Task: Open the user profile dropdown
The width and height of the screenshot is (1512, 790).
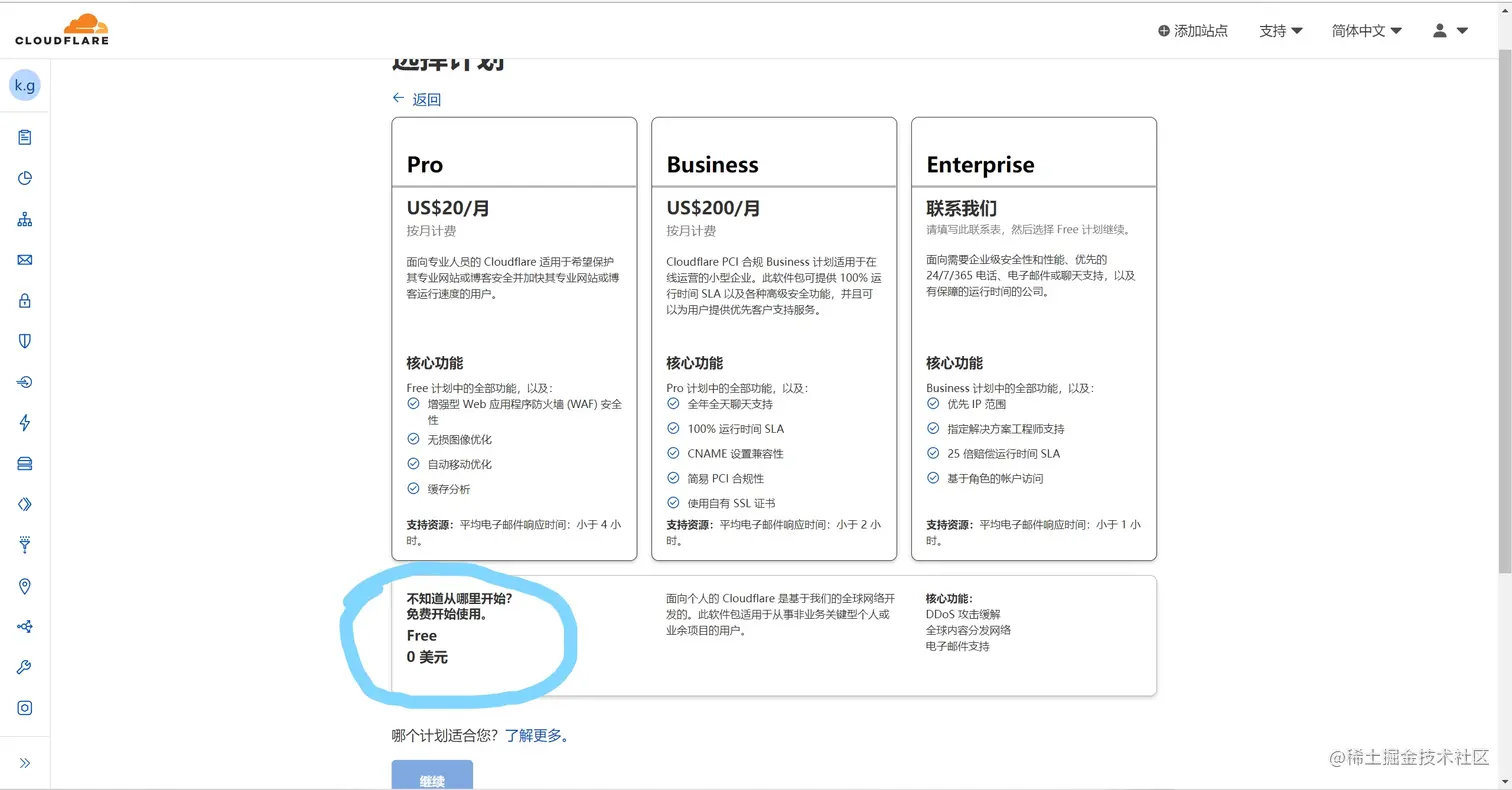Action: point(1450,31)
